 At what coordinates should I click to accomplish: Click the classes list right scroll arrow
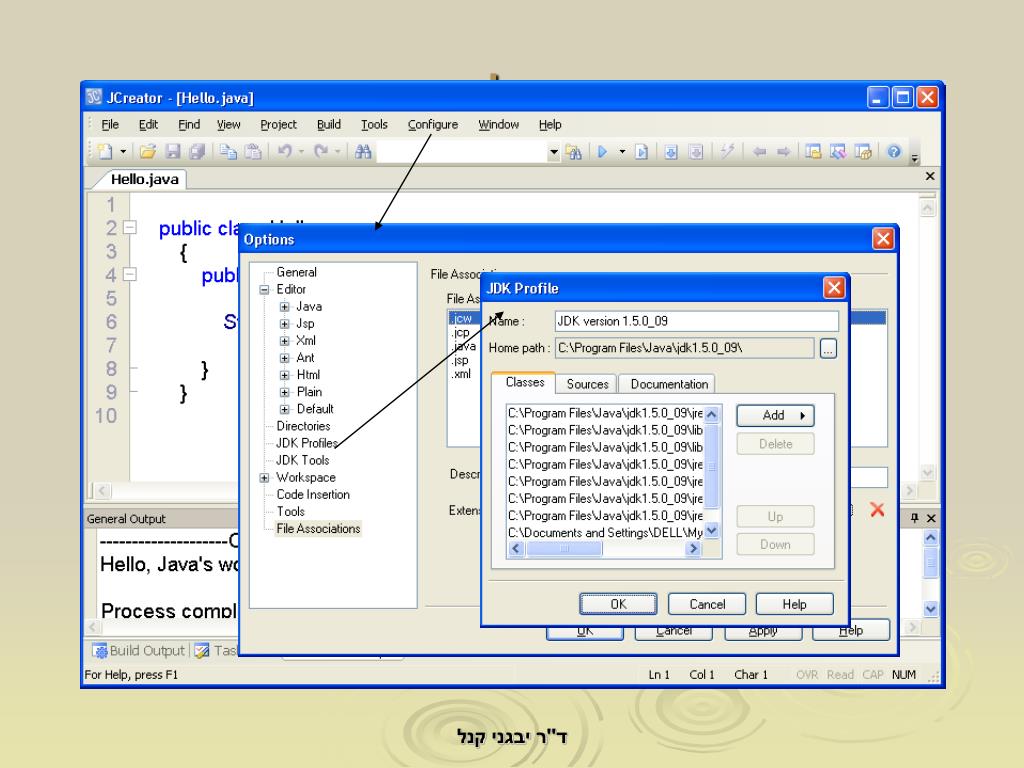click(693, 549)
